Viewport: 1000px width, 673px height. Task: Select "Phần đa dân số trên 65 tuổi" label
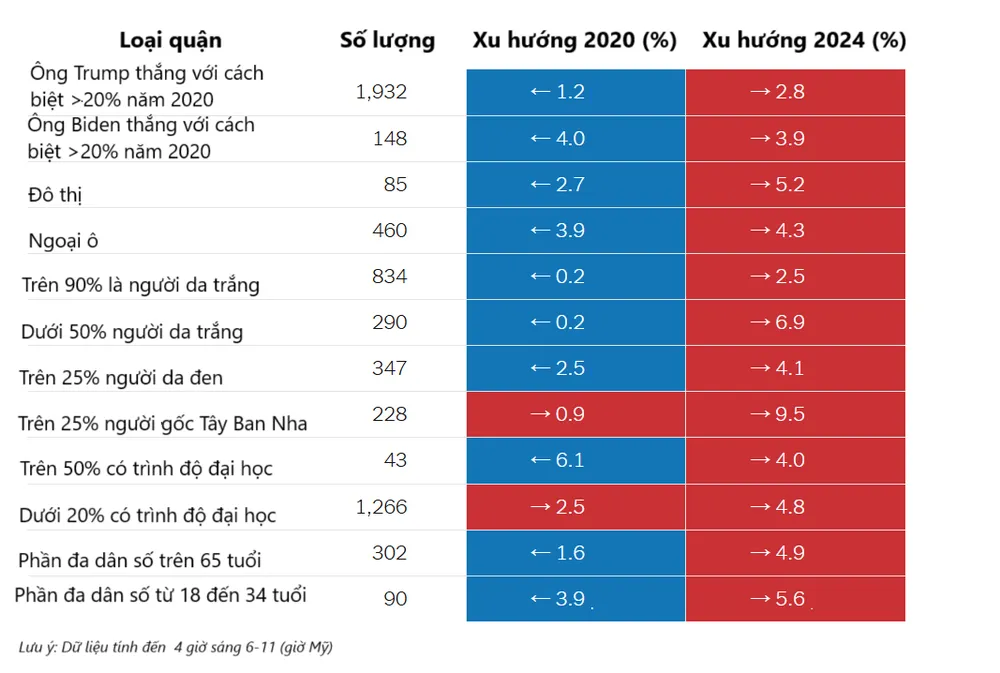click(x=140, y=560)
